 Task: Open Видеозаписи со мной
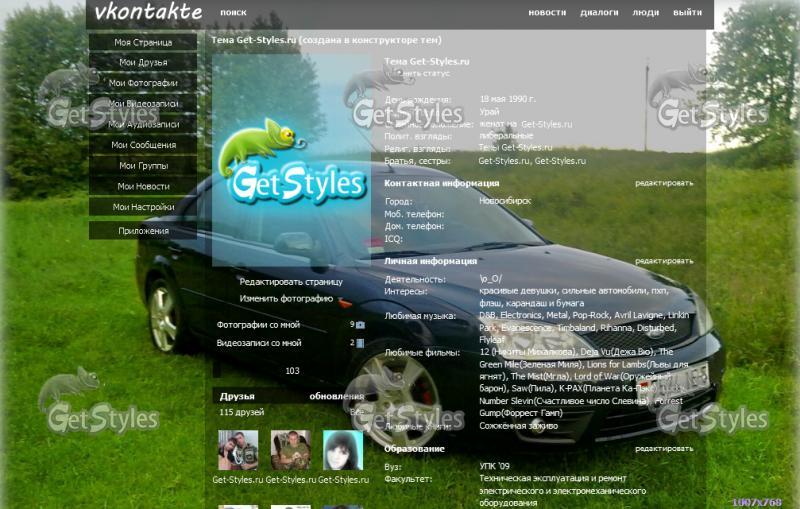[259, 343]
